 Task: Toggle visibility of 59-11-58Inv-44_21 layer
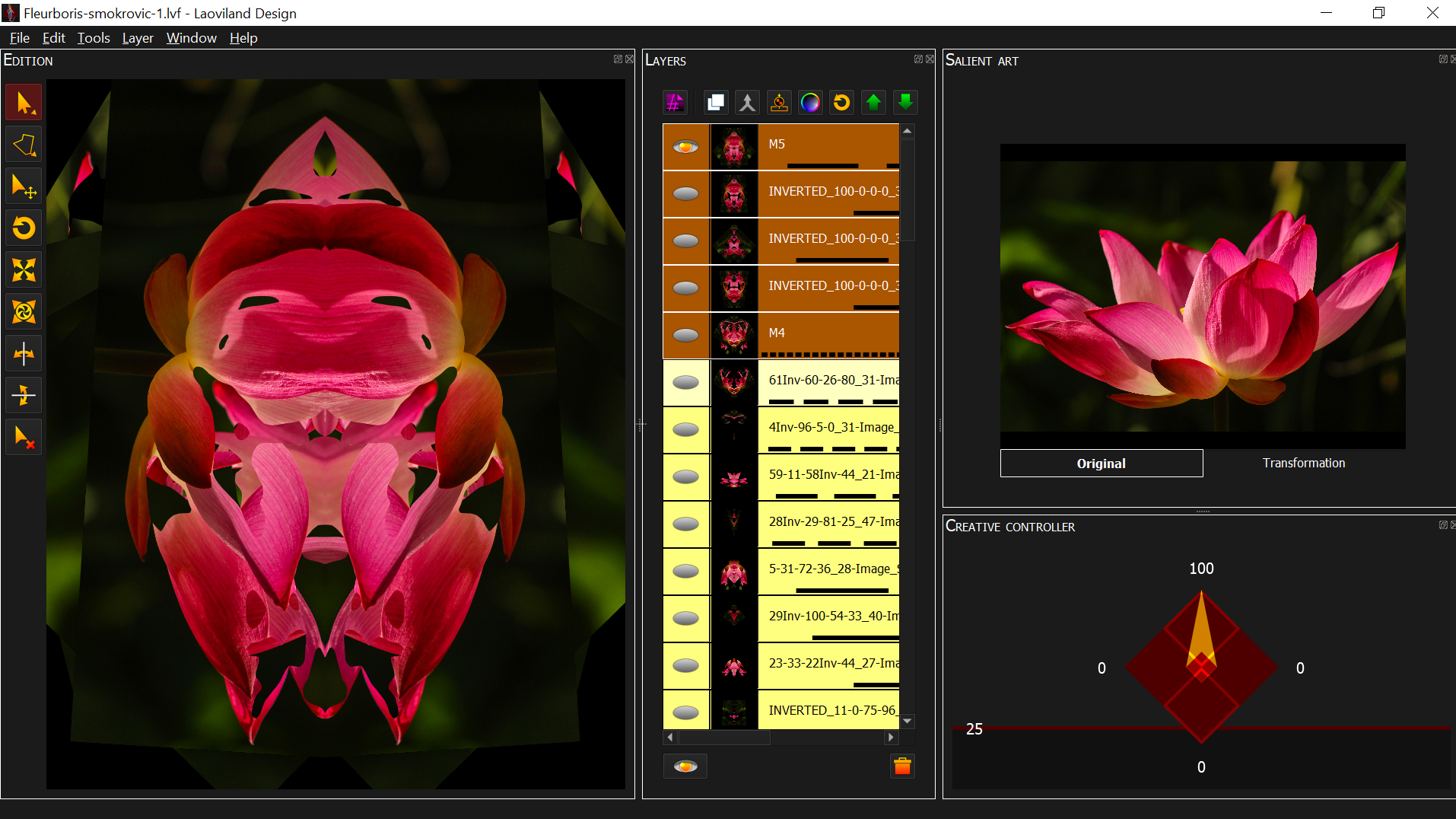686,476
